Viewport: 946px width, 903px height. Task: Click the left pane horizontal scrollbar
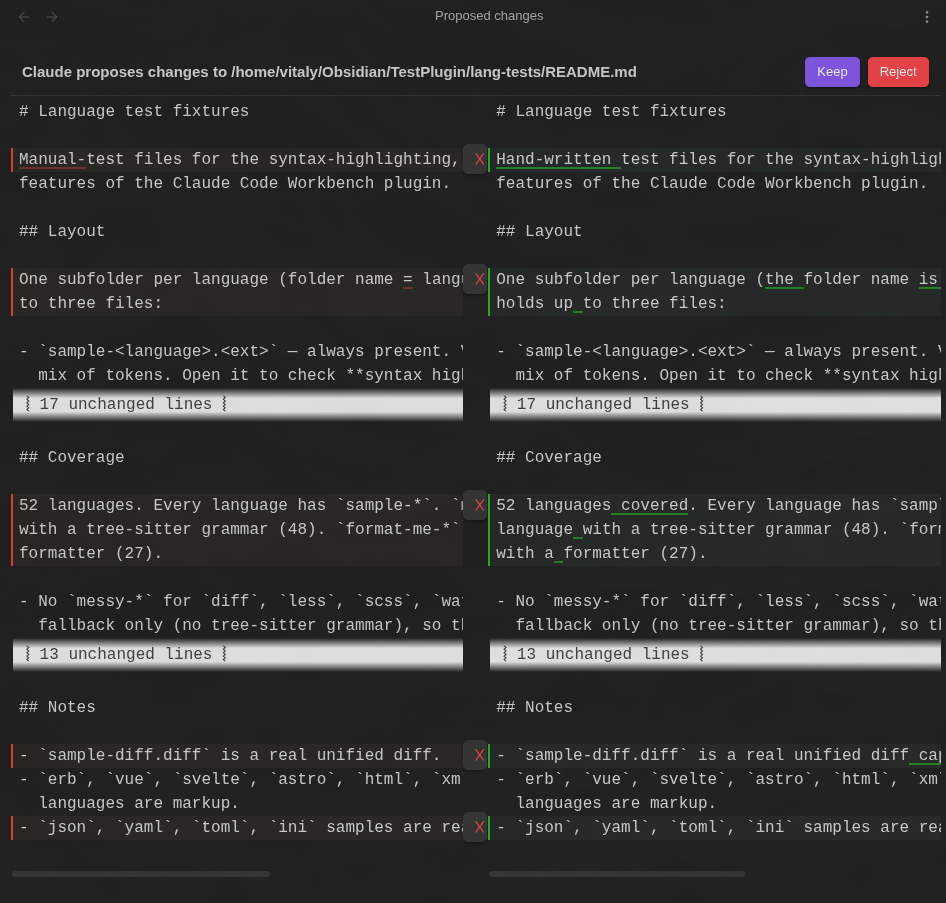pyautogui.click(x=141, y=873)
